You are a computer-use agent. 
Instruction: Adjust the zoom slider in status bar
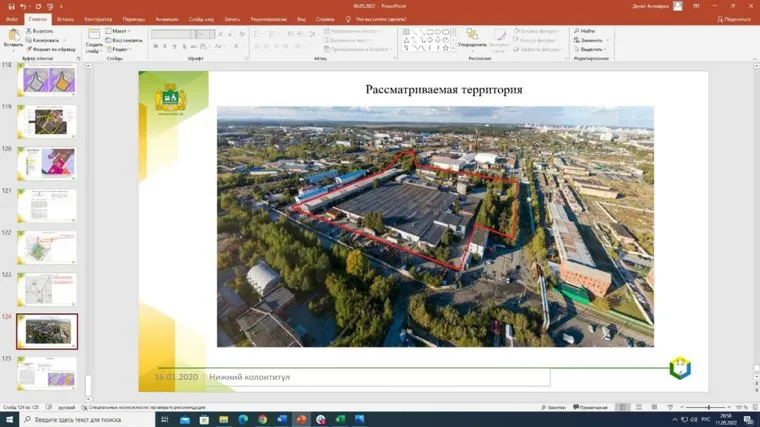pyautogui.click(x=708, y=407)
